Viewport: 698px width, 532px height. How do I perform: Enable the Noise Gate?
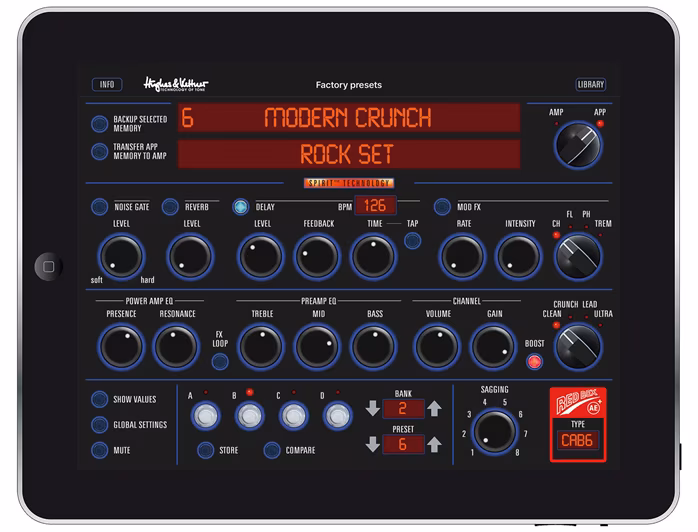(99, 207)
